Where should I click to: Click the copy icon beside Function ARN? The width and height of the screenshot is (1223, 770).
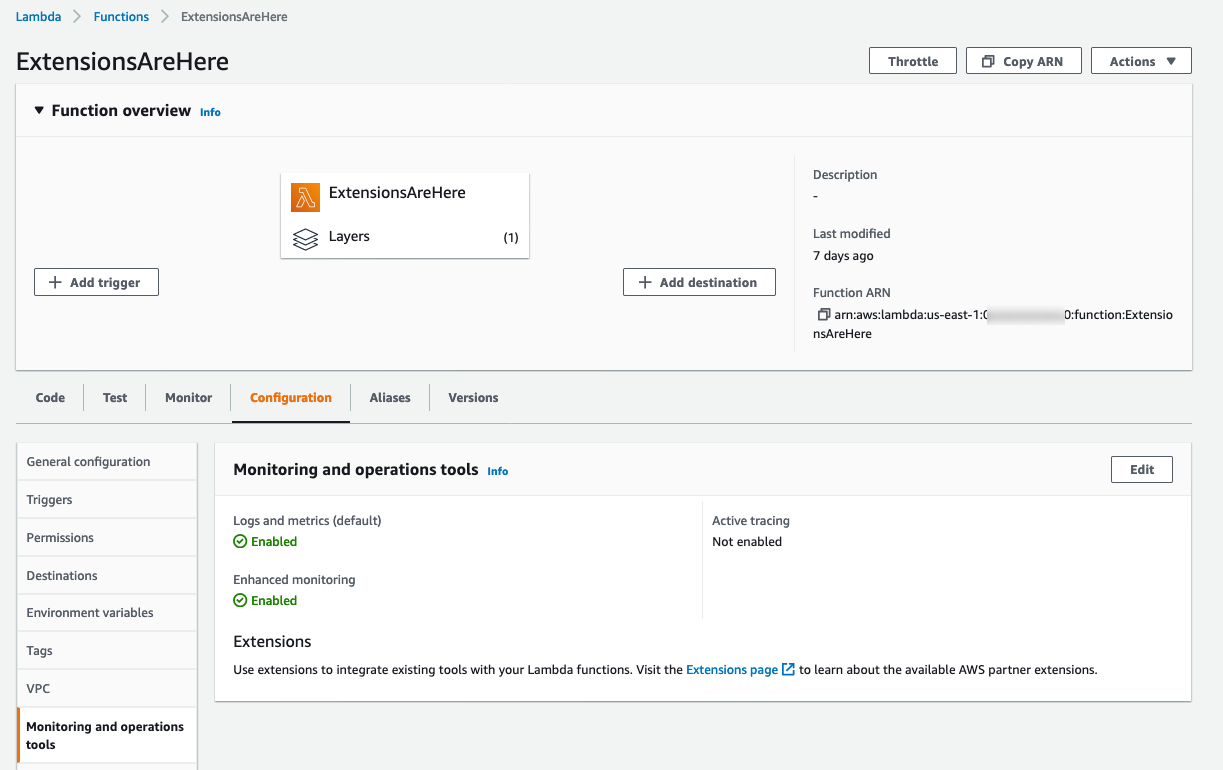(823, 315)
